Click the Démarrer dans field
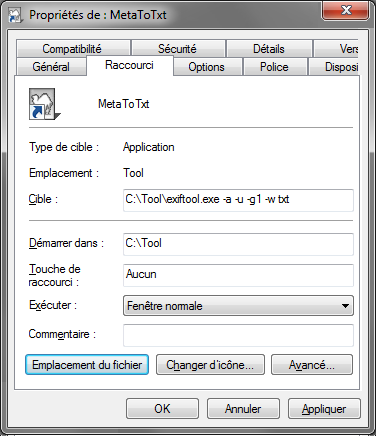Image resolution: width=376 pixels, height=436 pixels. tap(238, 244)
